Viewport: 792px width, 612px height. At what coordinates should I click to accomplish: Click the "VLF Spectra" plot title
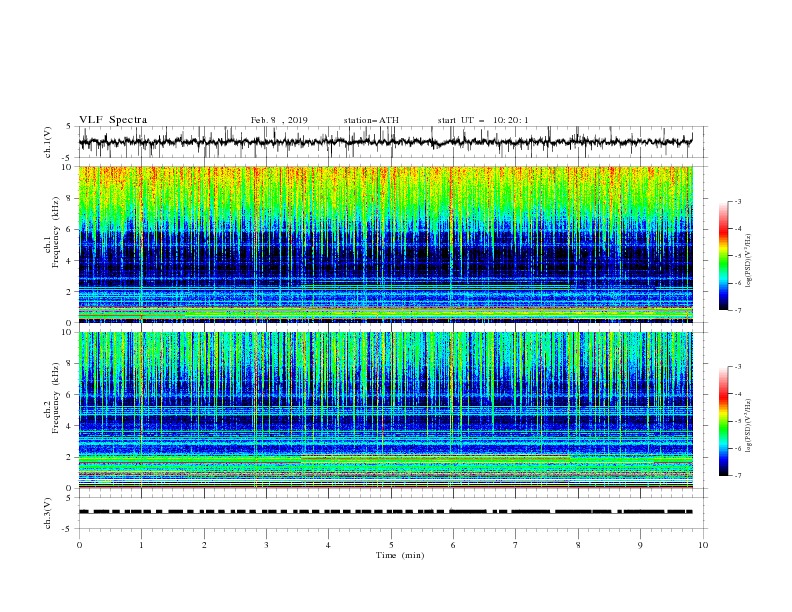tap(113, 120)
